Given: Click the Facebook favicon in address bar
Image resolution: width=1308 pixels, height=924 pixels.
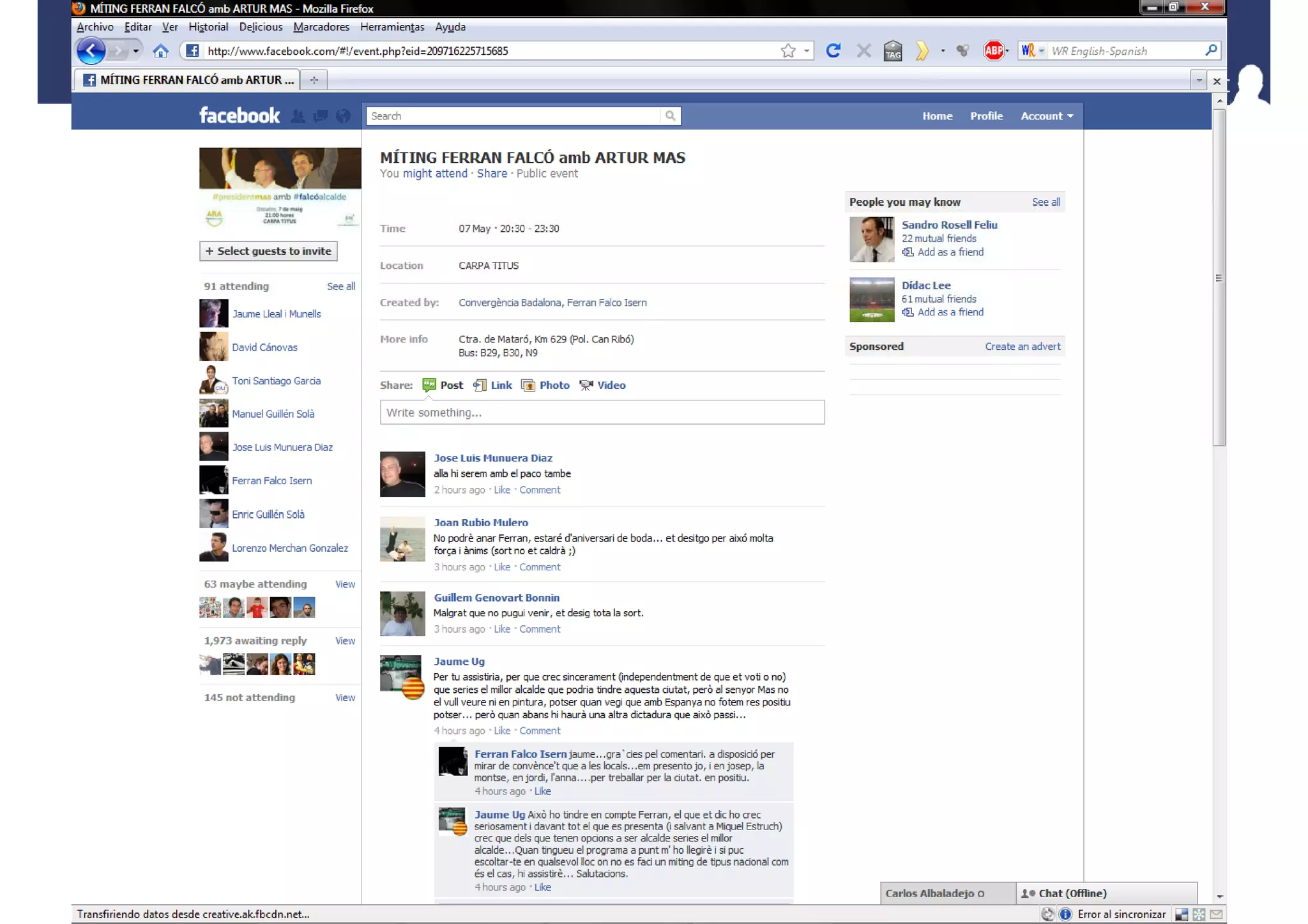Looking at the screenshot, I should tap(192, 51).
